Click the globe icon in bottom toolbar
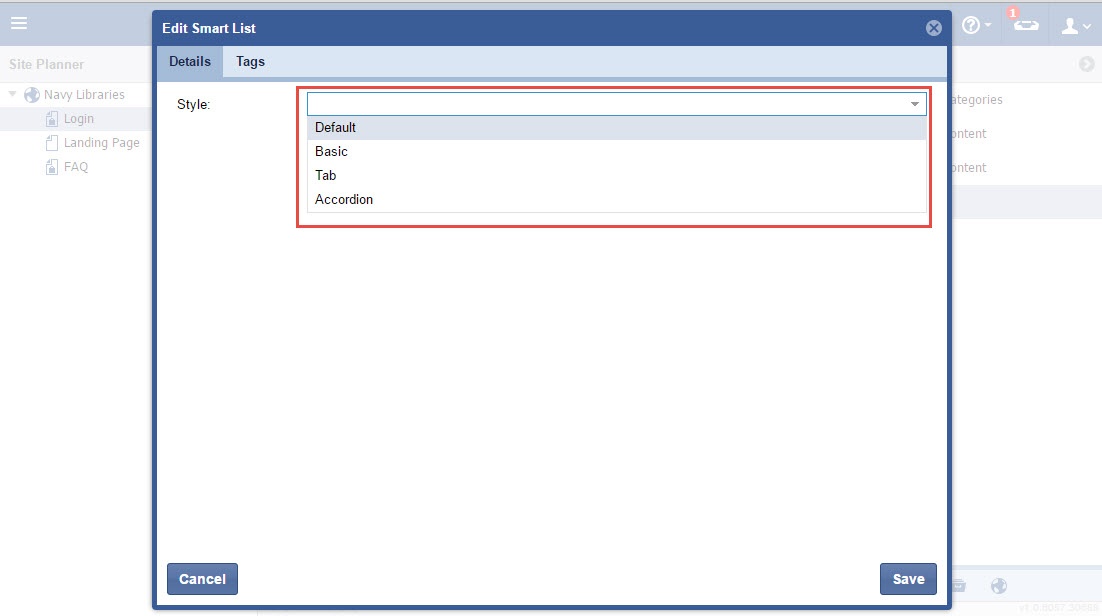The height and width of the screenshot is (616, 1102). 999,586
